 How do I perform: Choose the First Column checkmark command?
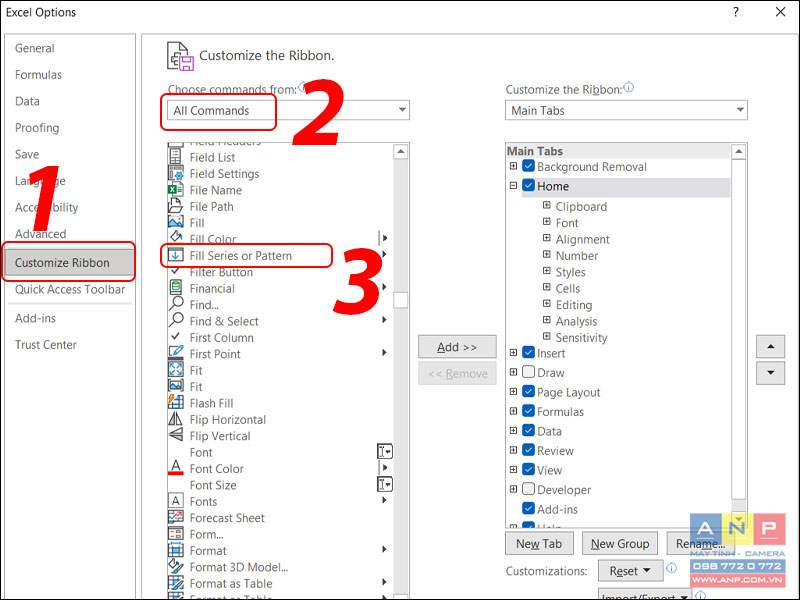(x=176, y=337)
